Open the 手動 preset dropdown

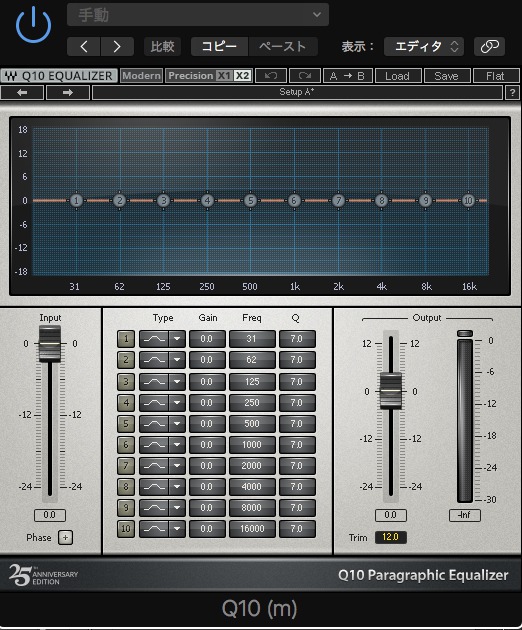click(x=198, y=15)
